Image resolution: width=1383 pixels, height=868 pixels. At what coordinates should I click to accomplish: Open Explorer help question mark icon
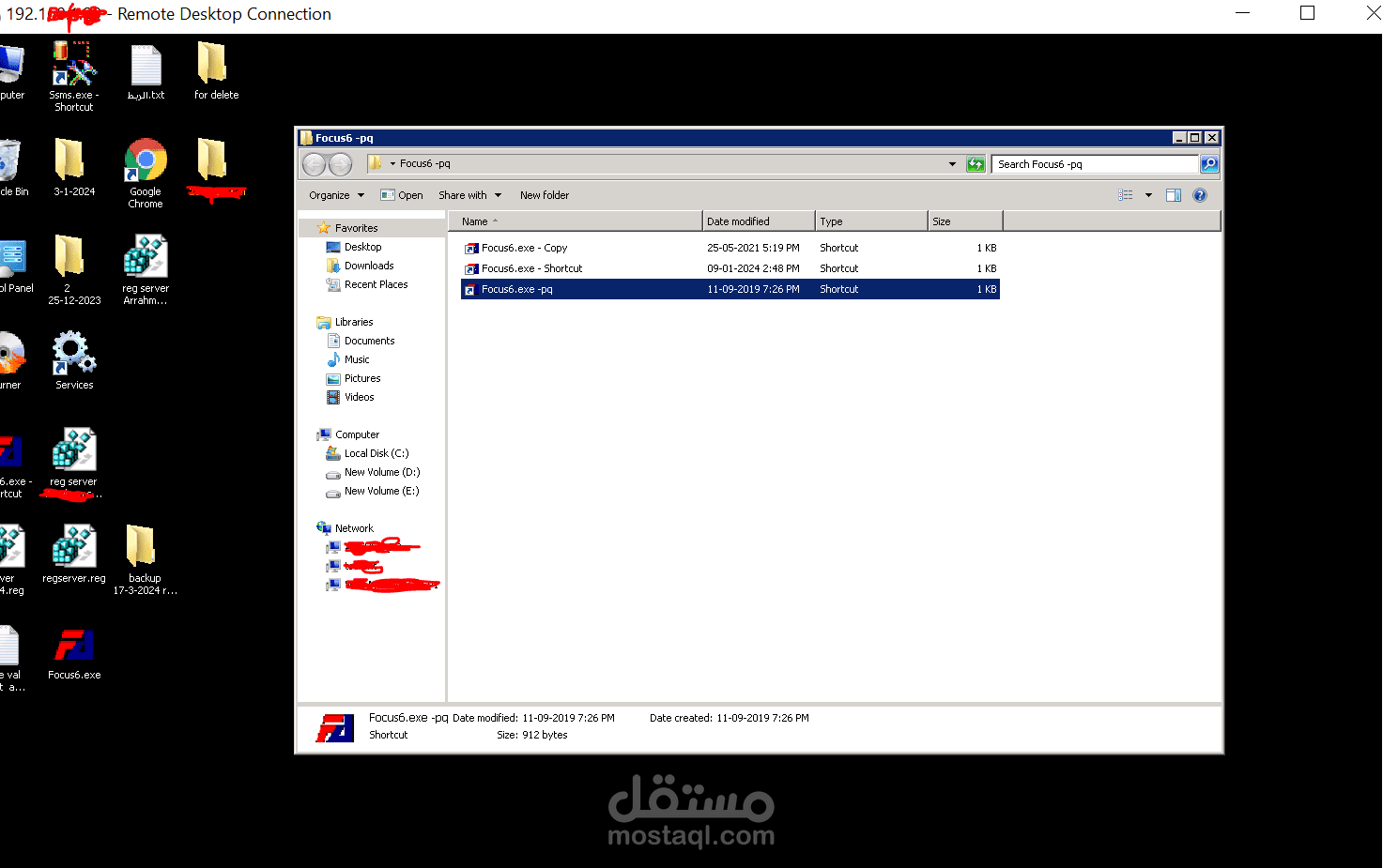tap(1199, 195)
